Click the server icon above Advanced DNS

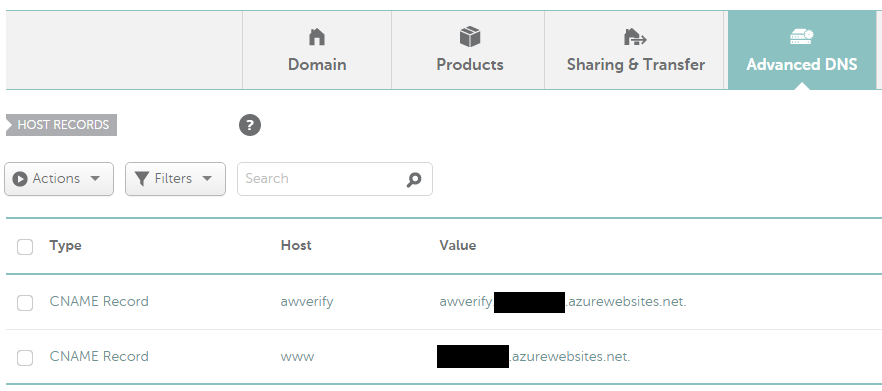802,37
